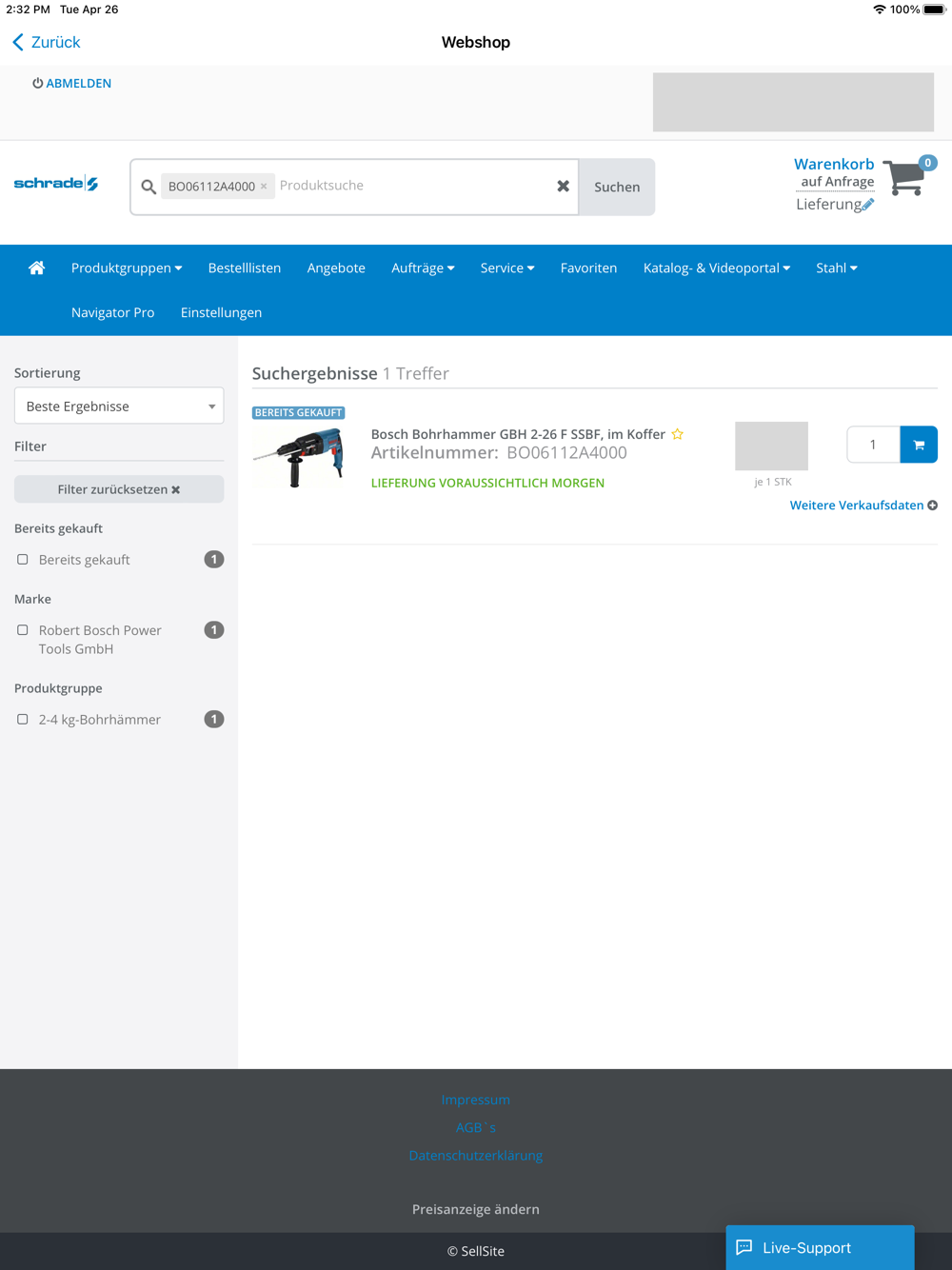This screenshot has width=952, height=1270.
Task: Click LIEFERUNG VORAUSSICHTLICH MORGEN text
Action: [487, 483]
